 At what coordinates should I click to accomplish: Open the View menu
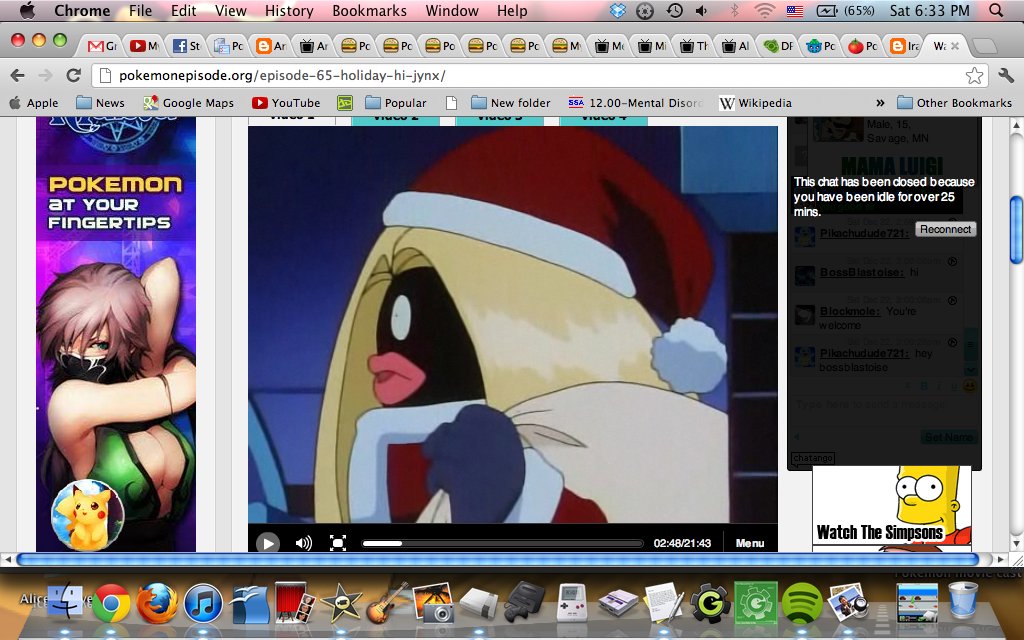231,10
